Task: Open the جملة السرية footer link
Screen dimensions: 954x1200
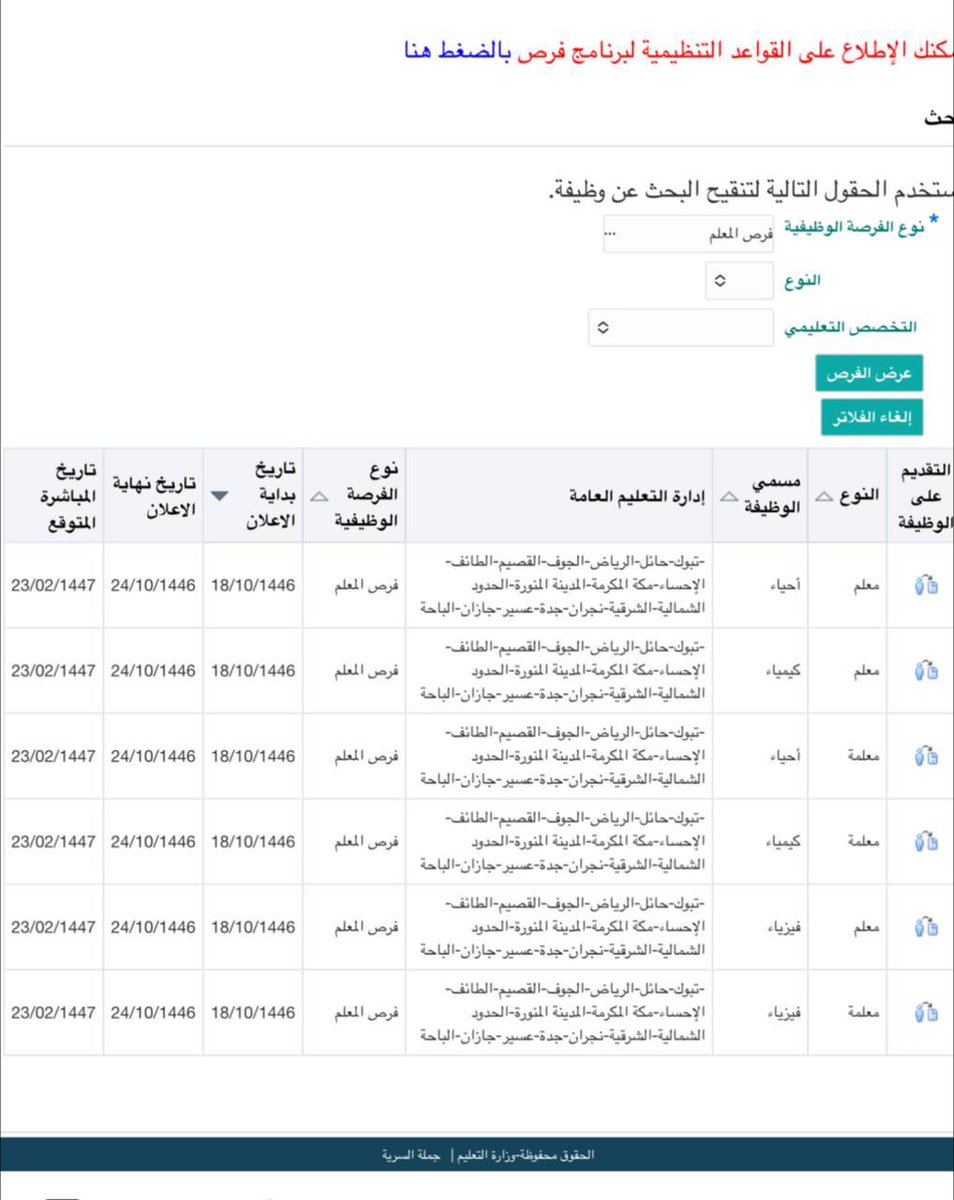Action: coord(412,1155)
